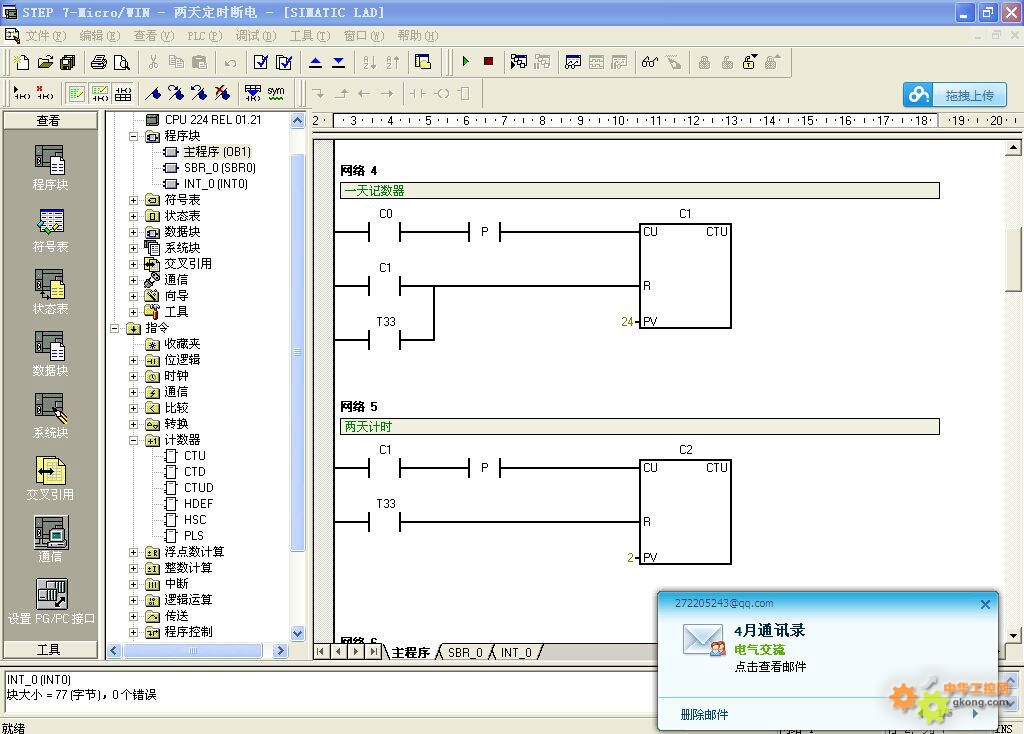Expand the 中断 instruction folder
1024x734 pixels.
[x=133, y=584]
